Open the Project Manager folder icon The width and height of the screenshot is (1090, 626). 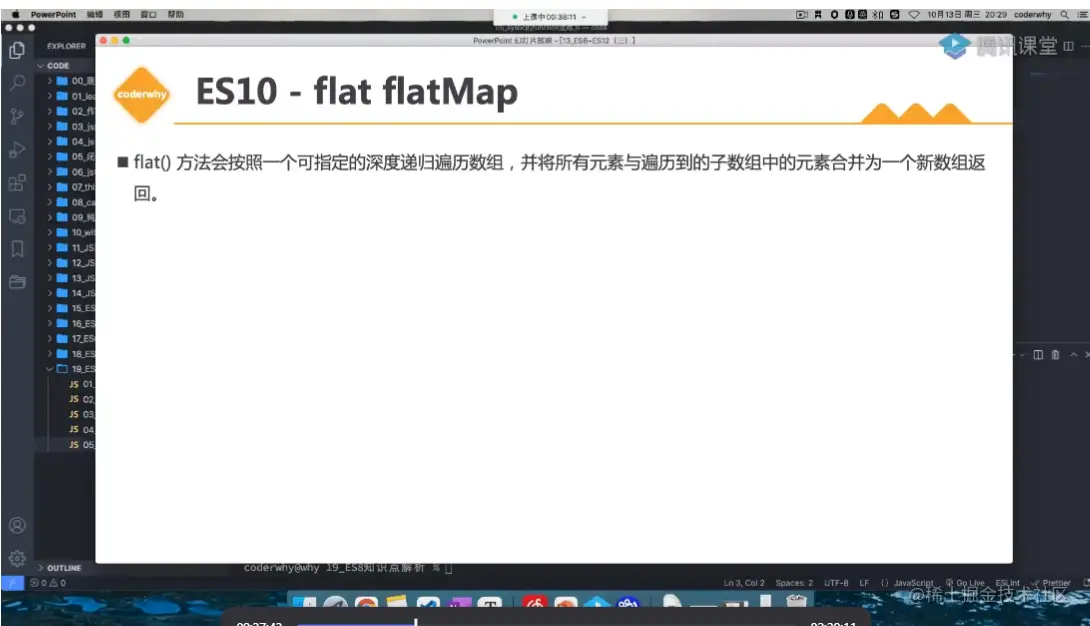(17, 281)
